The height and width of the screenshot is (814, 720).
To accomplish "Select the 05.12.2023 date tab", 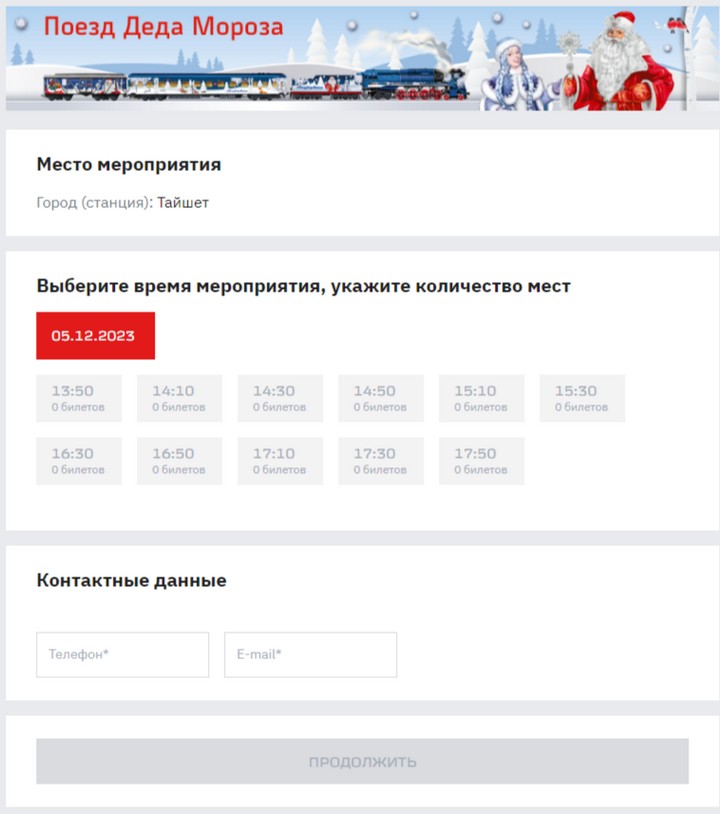I will (96, 335).
